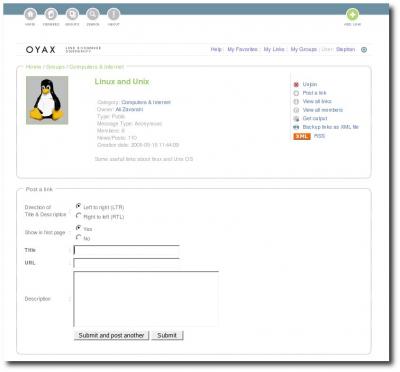Click the Submit button
Viewport: 400px width, 372px height.
(x=167, y=336)
